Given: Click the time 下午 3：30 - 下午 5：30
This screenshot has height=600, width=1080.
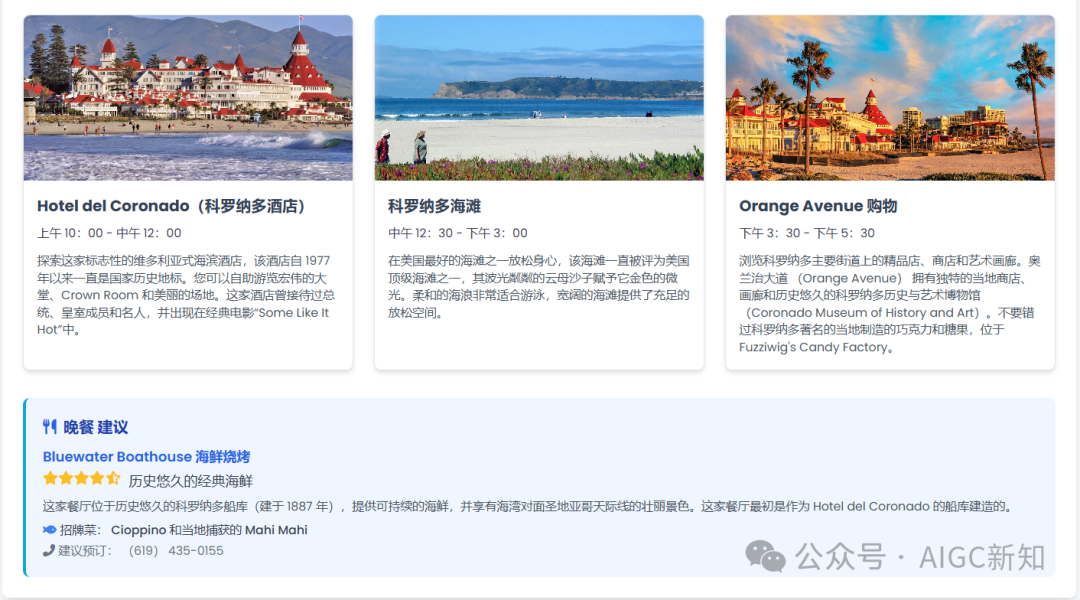Looking at the screenshot, I should tap(807, 234).
